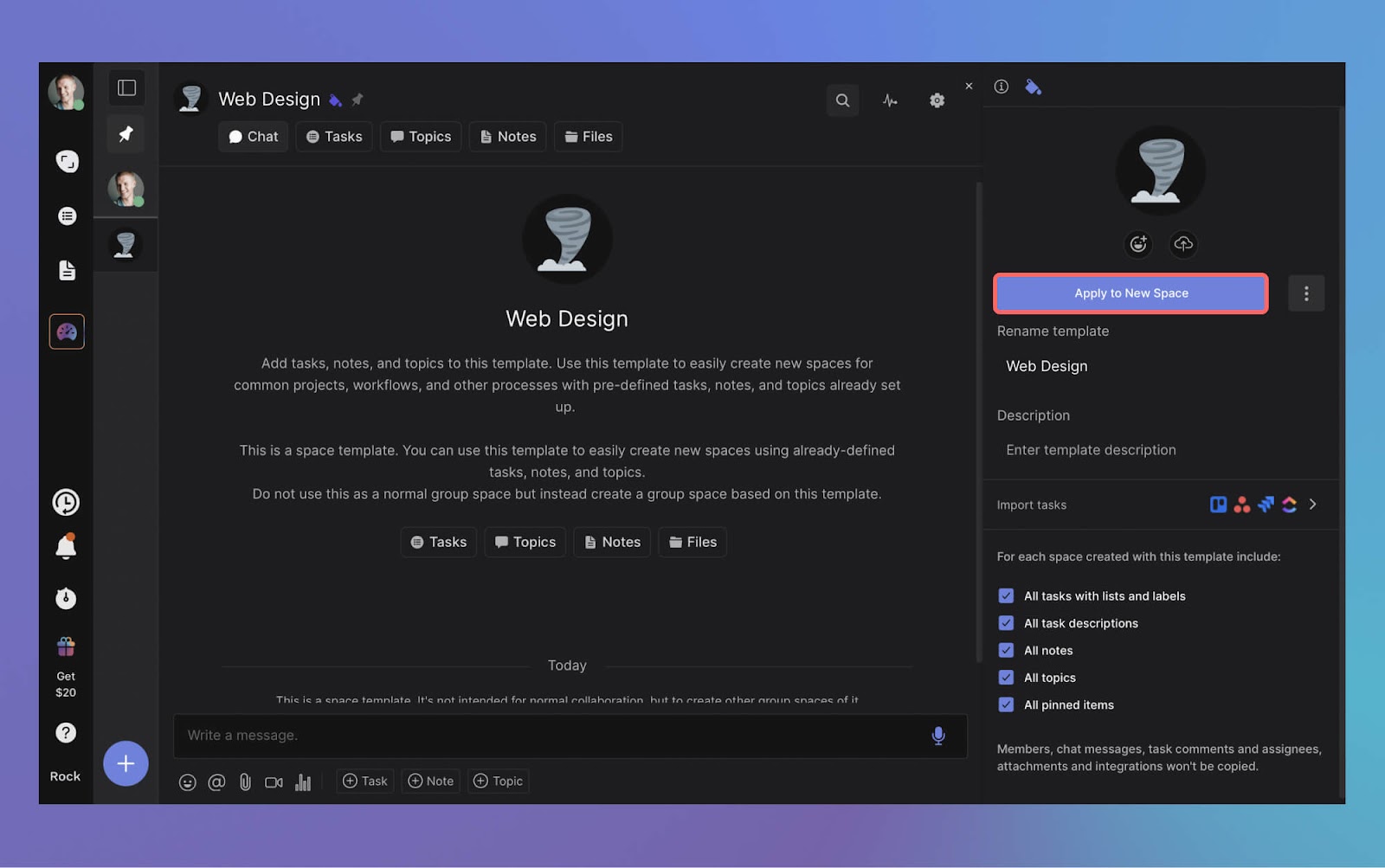Toggle All pinned items checkbox

pyautogui.click(x=1006, y=704)
